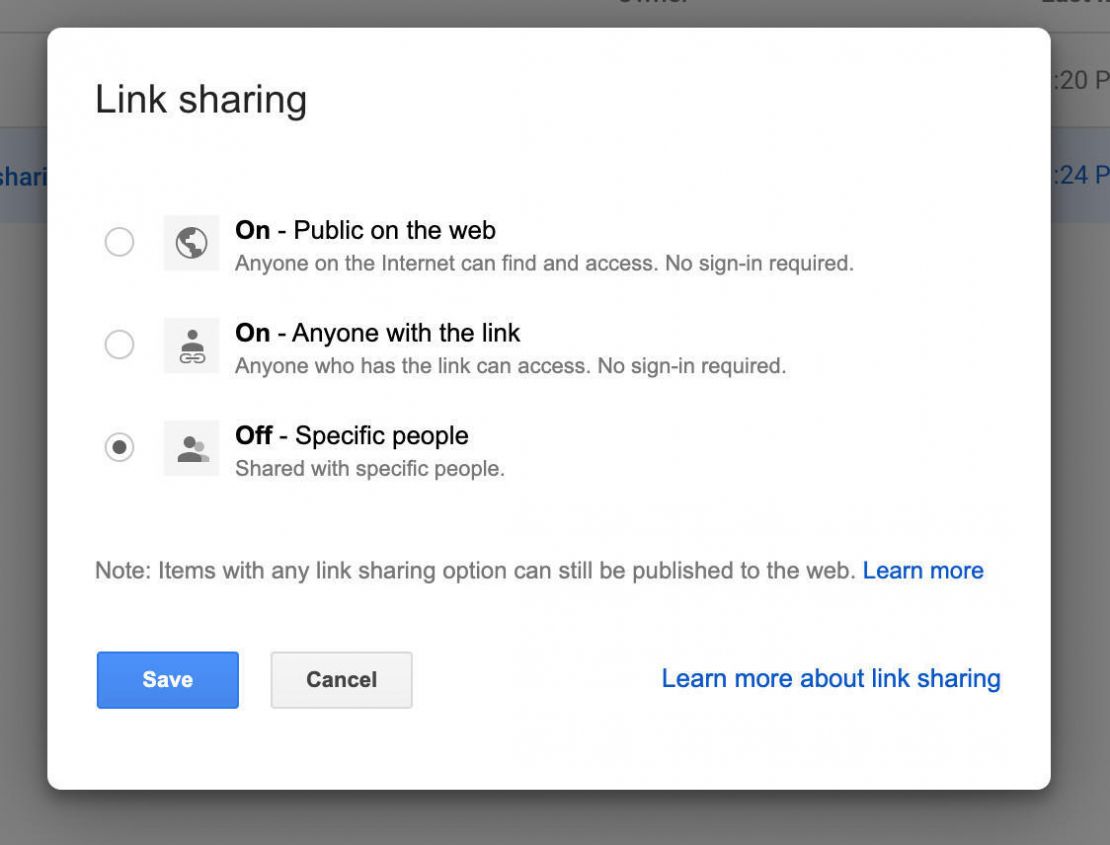
Task: Cancel the link sharing changes
Action: 341,679
